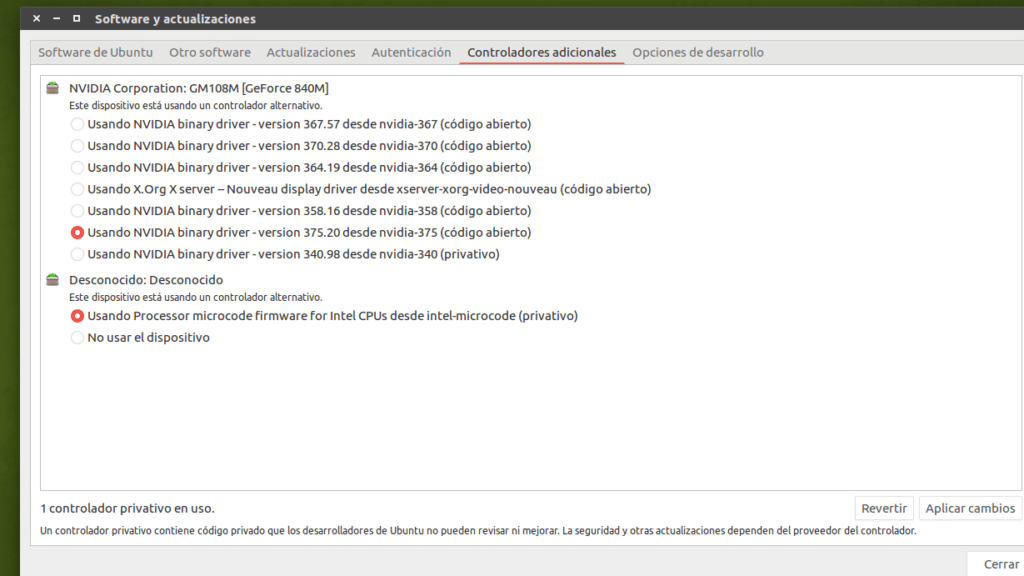Click the NVIDIA GeForce 840M device icon
This screenshot has width=1024, height=576.
(53, 88)
